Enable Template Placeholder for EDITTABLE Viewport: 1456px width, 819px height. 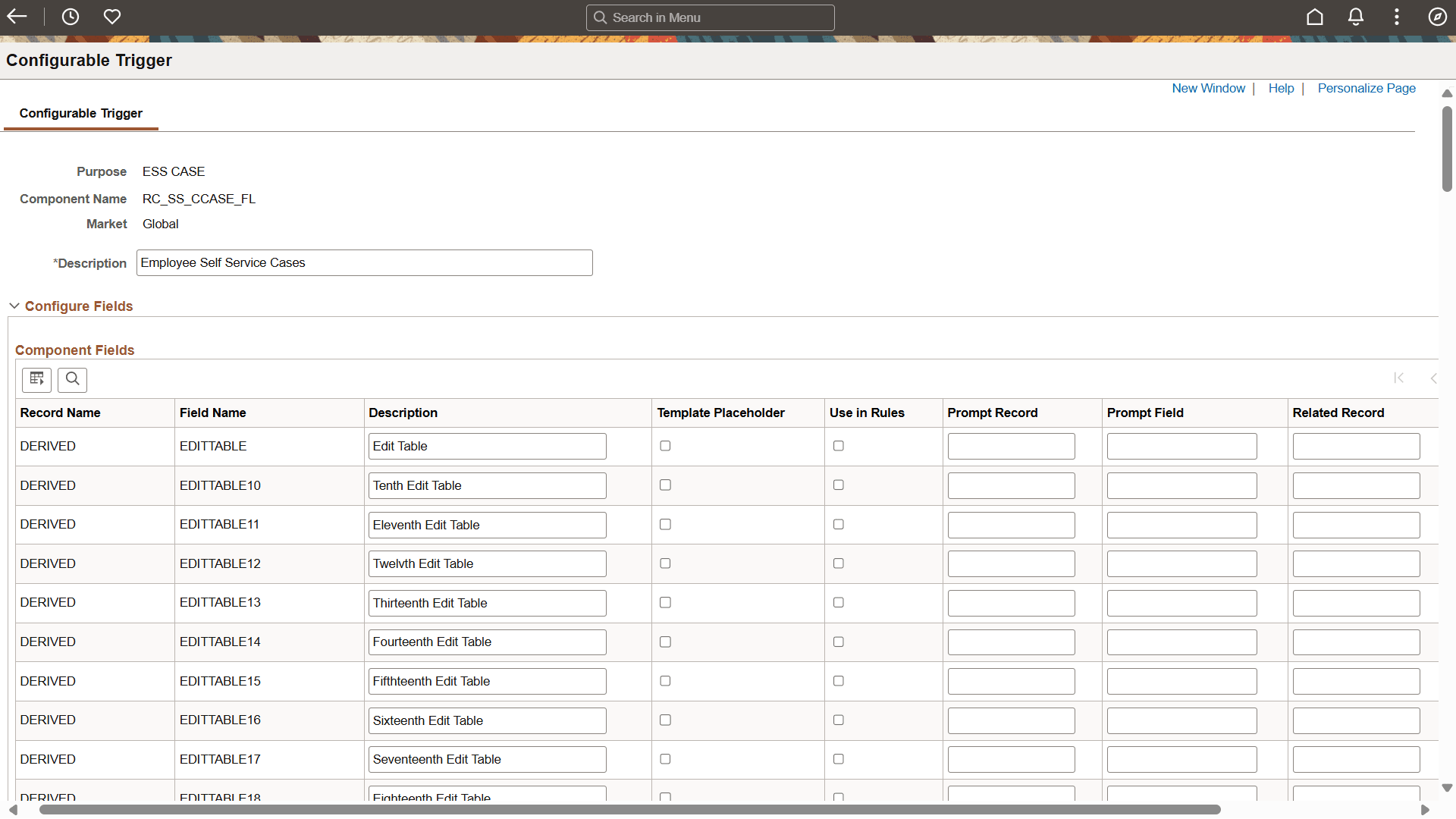(665, 446)
